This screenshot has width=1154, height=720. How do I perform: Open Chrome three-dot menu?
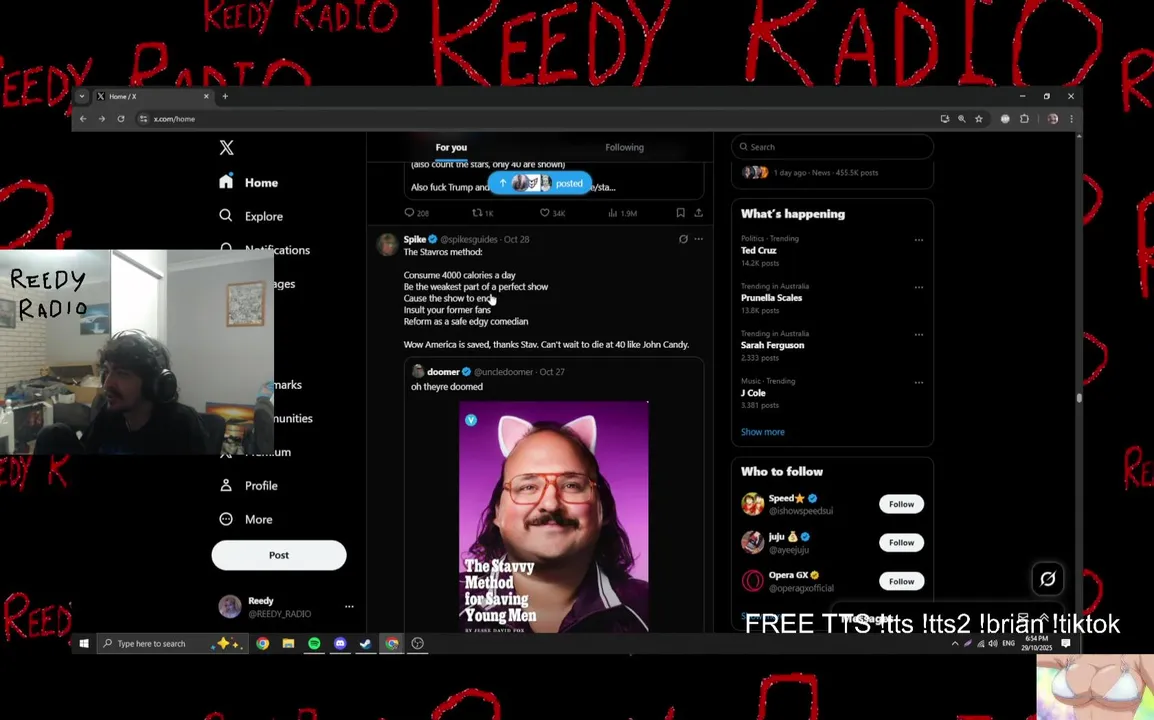click(x=1072, y=119)
